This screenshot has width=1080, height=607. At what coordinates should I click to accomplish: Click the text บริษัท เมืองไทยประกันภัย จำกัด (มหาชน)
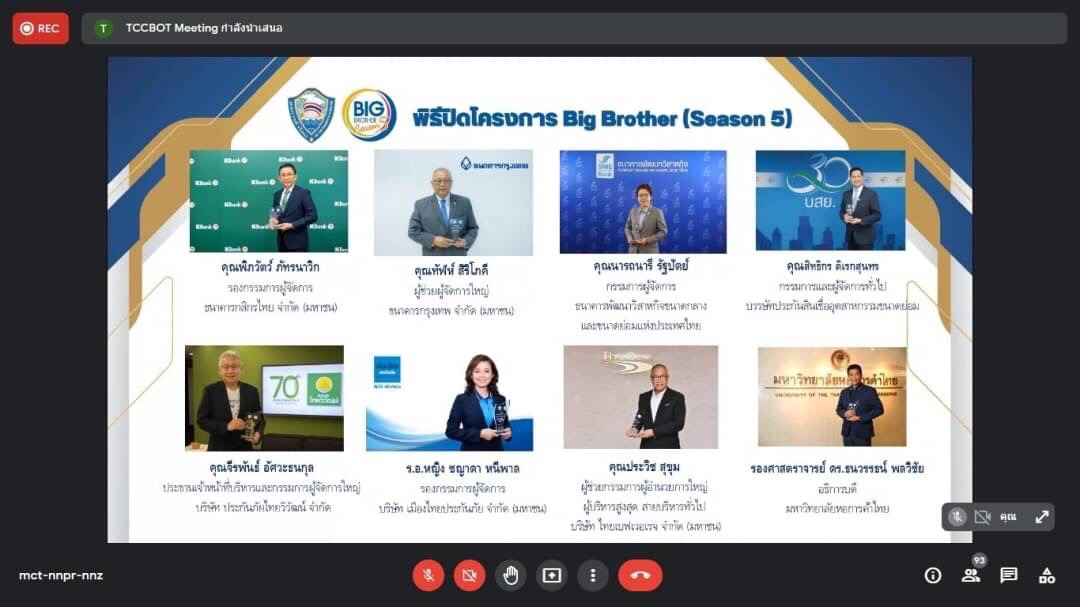(x=463, y=508)
